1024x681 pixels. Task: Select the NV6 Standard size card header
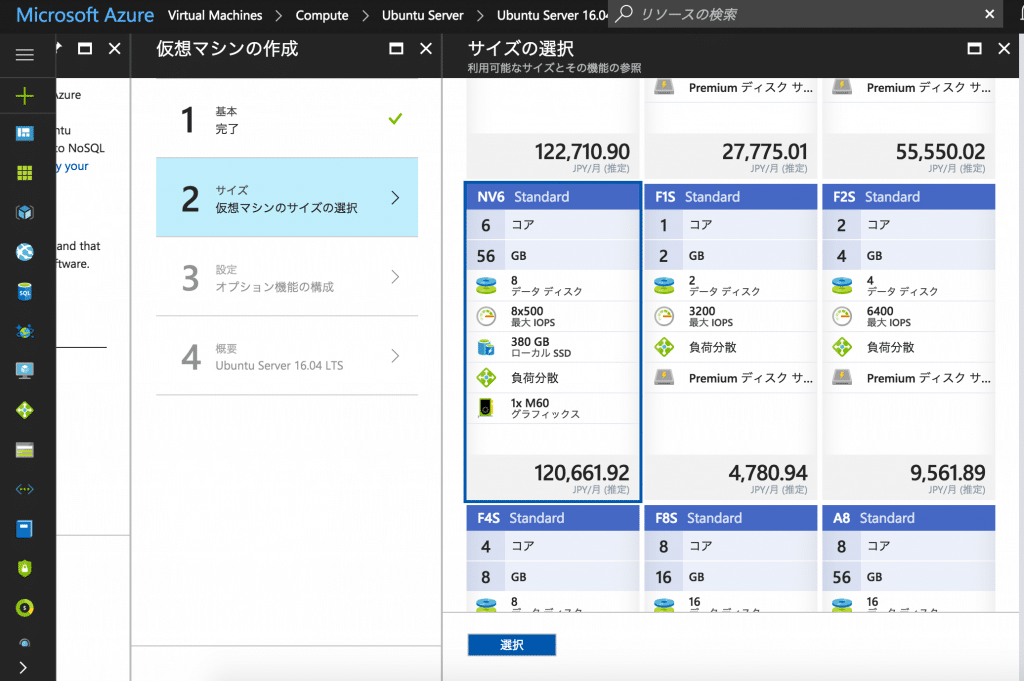tap(552, 197)
